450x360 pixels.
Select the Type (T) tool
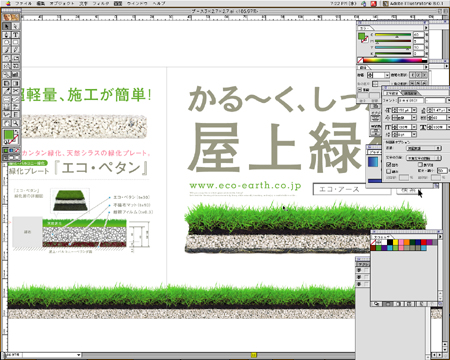pos(16,35)
